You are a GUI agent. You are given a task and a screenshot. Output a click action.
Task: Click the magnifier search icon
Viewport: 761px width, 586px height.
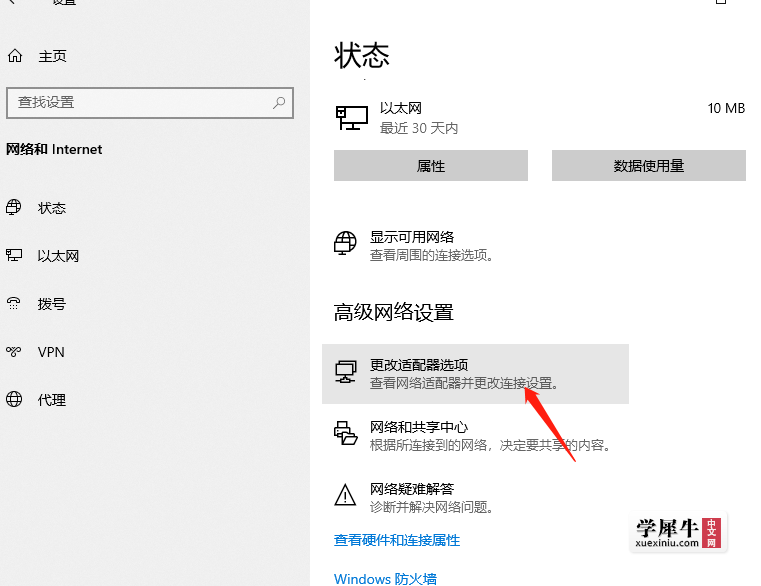279,102
